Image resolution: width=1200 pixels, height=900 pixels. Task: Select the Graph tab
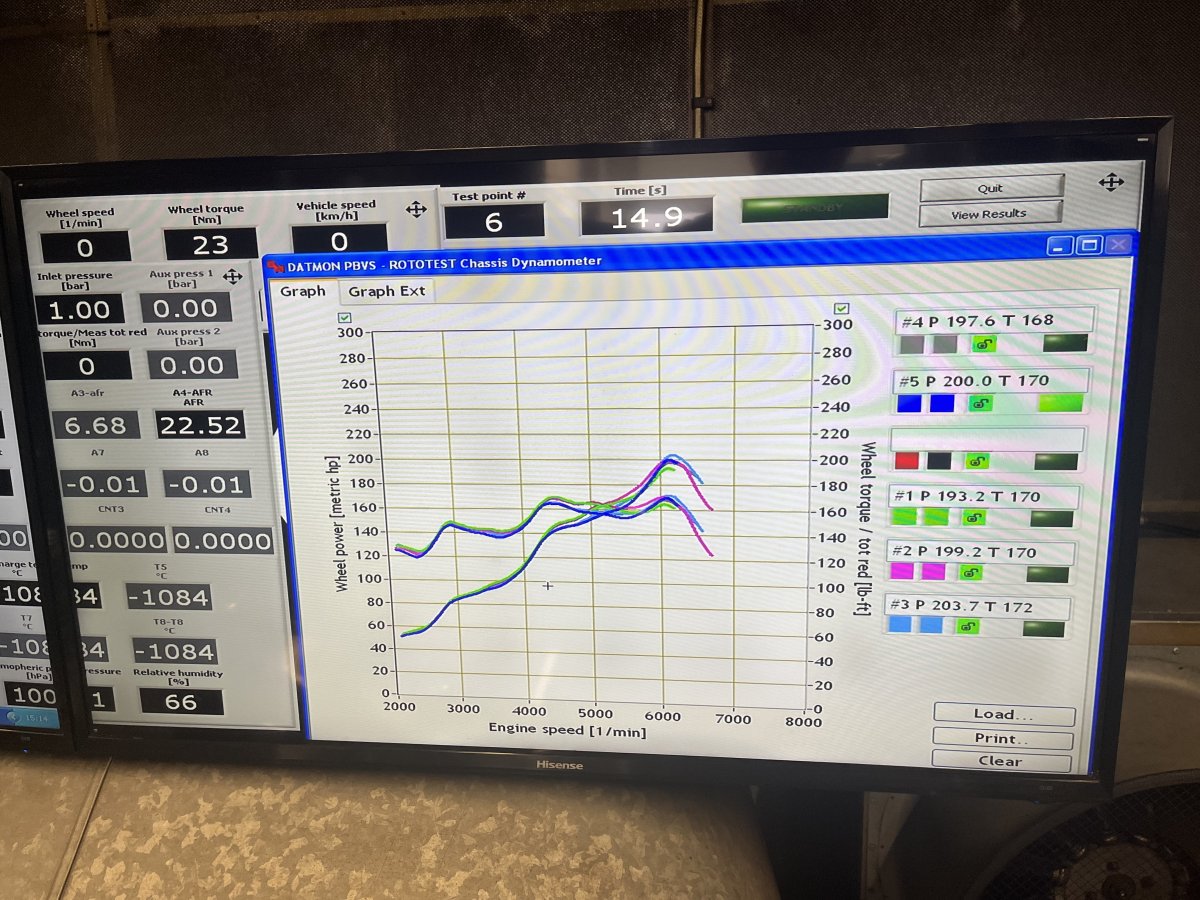(x=302, y=291)
